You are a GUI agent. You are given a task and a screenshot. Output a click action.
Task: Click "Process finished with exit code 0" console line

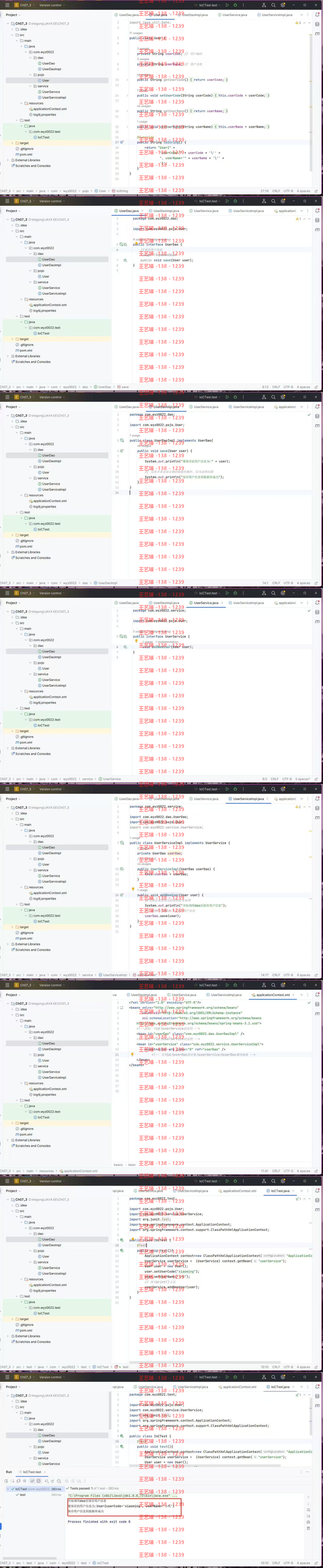99,1521
